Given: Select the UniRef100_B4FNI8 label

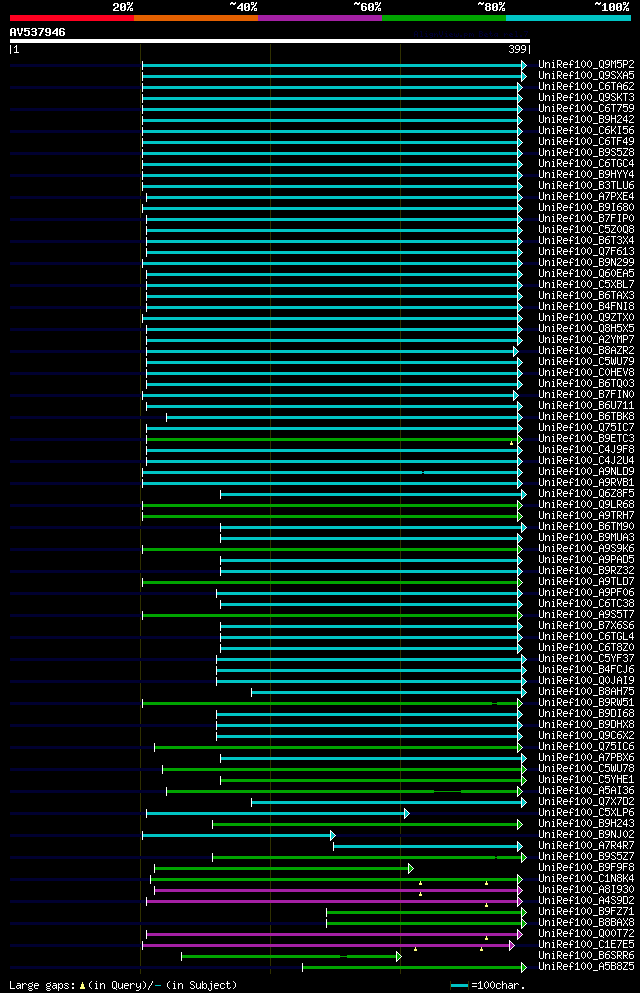Looking at the screenshot, I should tap(586, 307).
